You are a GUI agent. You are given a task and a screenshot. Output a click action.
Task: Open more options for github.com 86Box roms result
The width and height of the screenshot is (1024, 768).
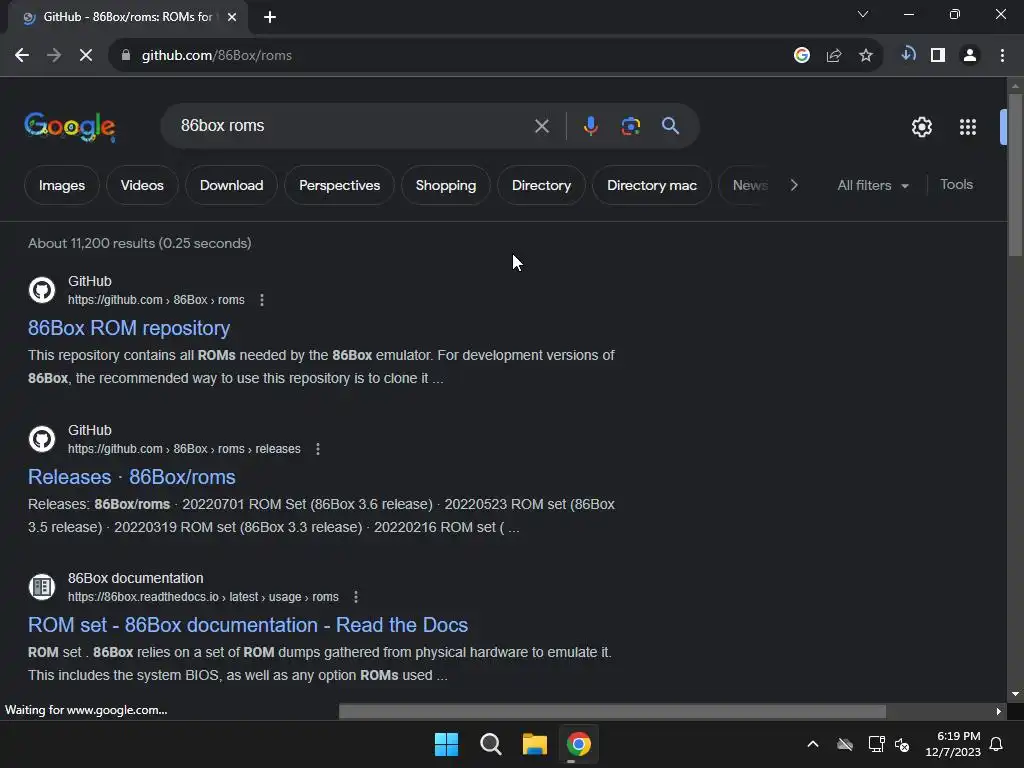click(262, 300)
